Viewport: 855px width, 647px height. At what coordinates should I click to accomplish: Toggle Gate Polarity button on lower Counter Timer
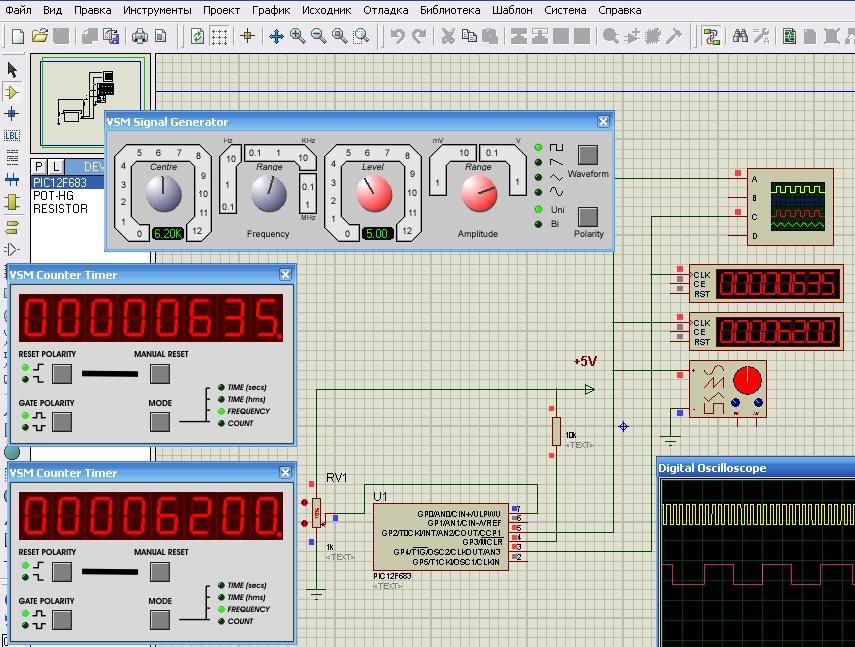click(62, 619)
